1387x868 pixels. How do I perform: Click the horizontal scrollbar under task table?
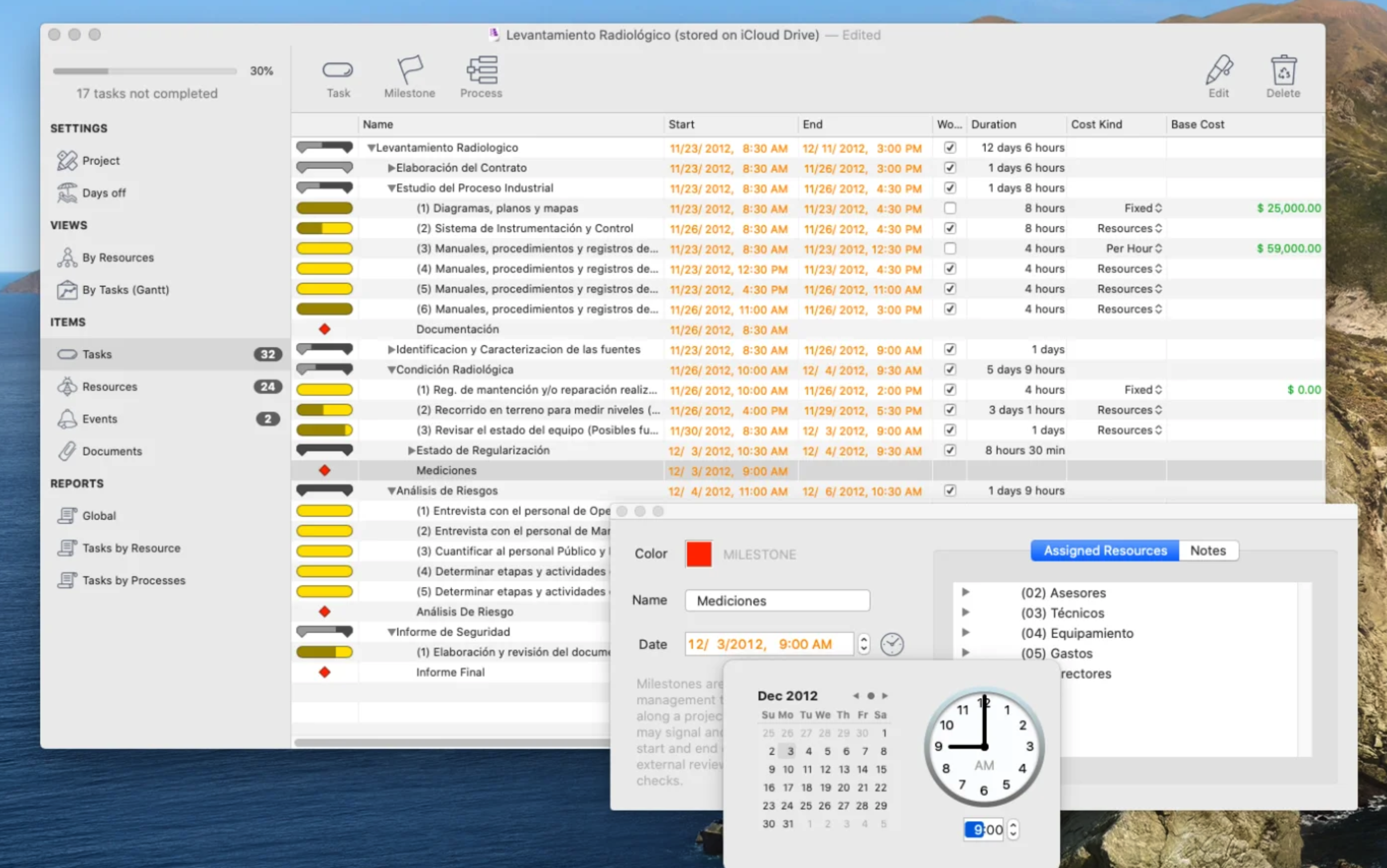(x=451, y=743)
